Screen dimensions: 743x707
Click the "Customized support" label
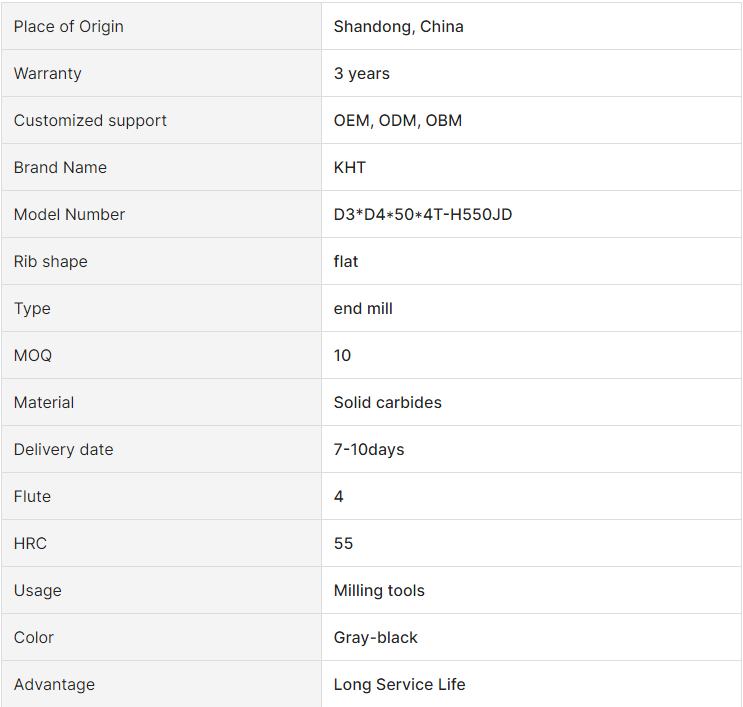click(90, 121)
